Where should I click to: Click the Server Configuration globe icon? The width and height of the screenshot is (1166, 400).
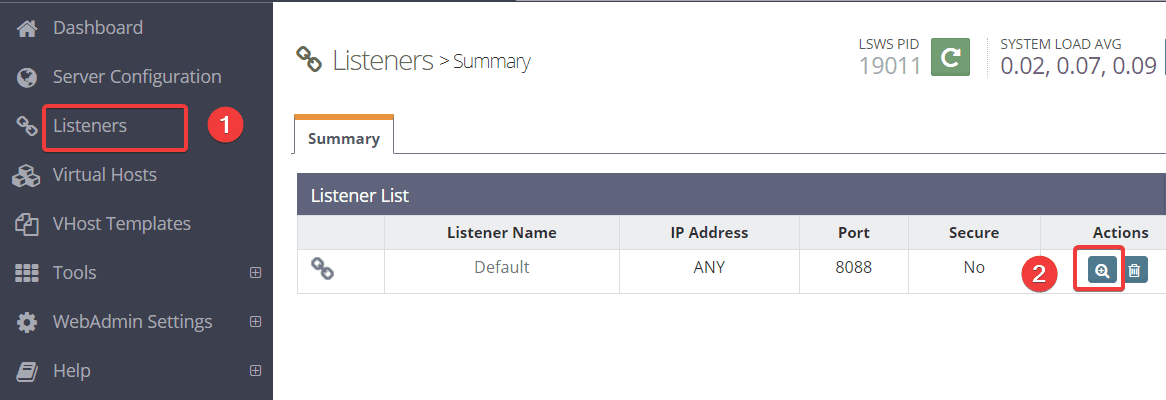point(27,77)
